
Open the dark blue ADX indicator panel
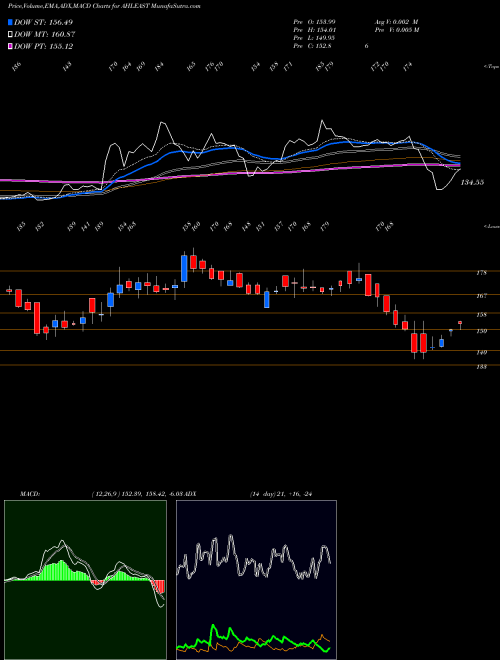point(256,580)
